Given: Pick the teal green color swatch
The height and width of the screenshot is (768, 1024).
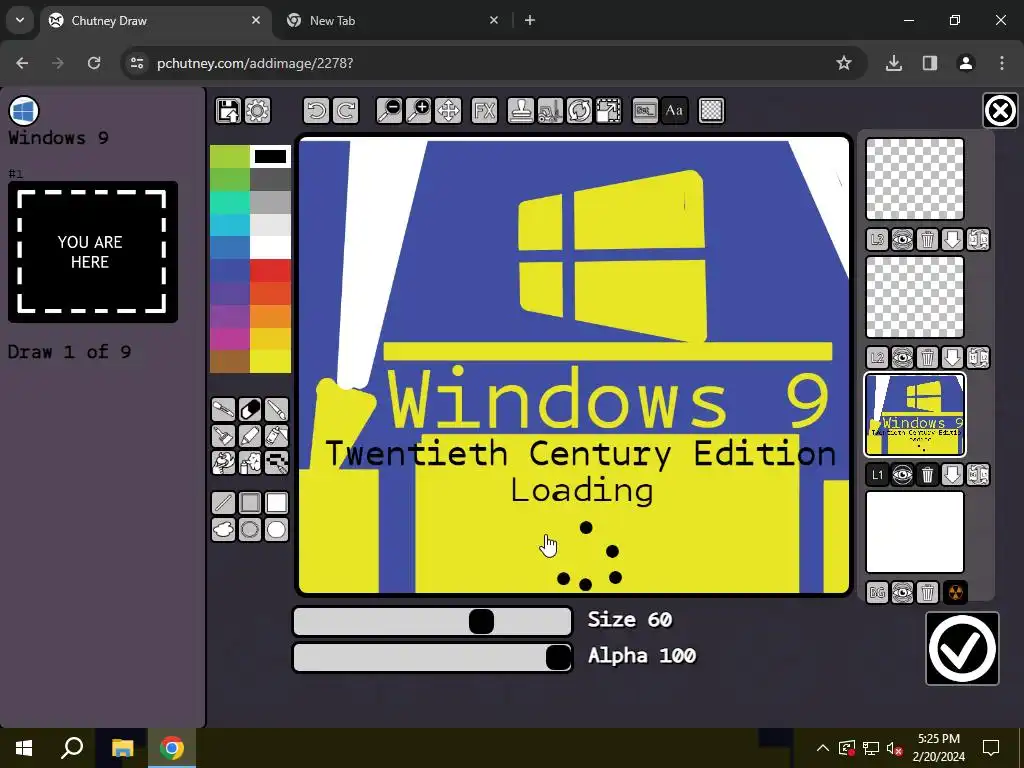Looking at the screenshot, I should coord(230,202).
